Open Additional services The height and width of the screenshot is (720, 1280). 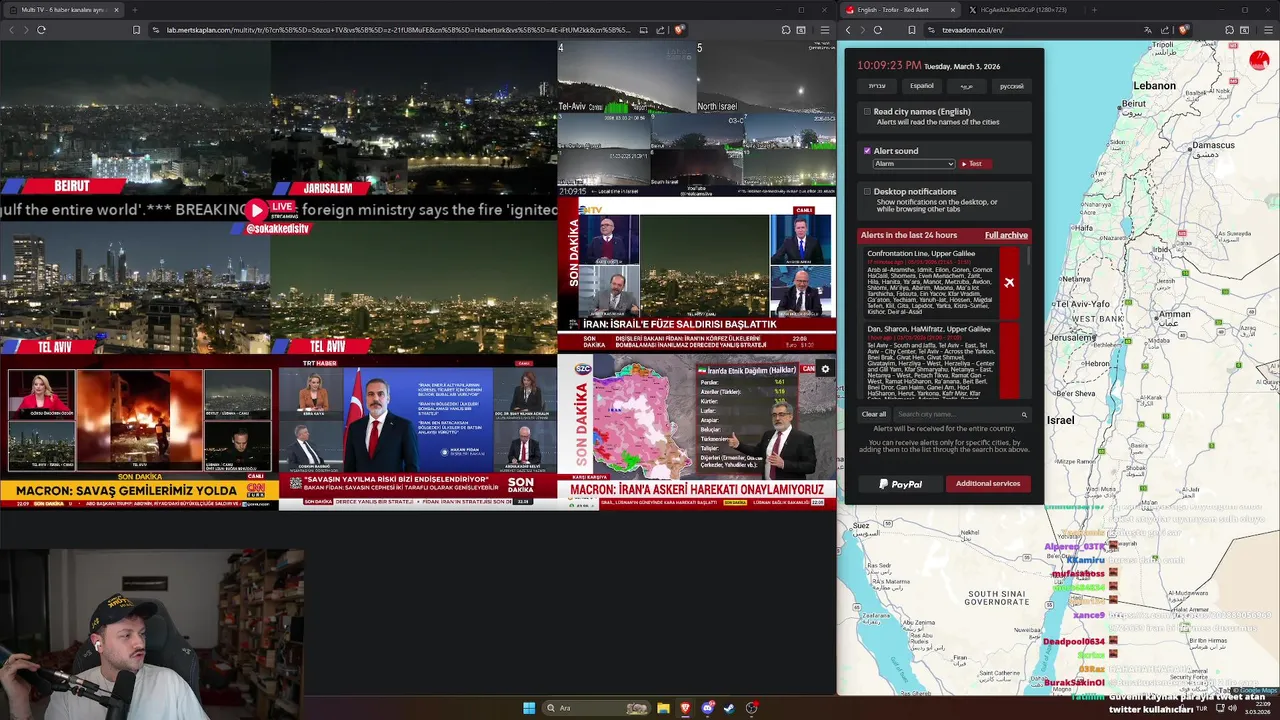[988, 484]
